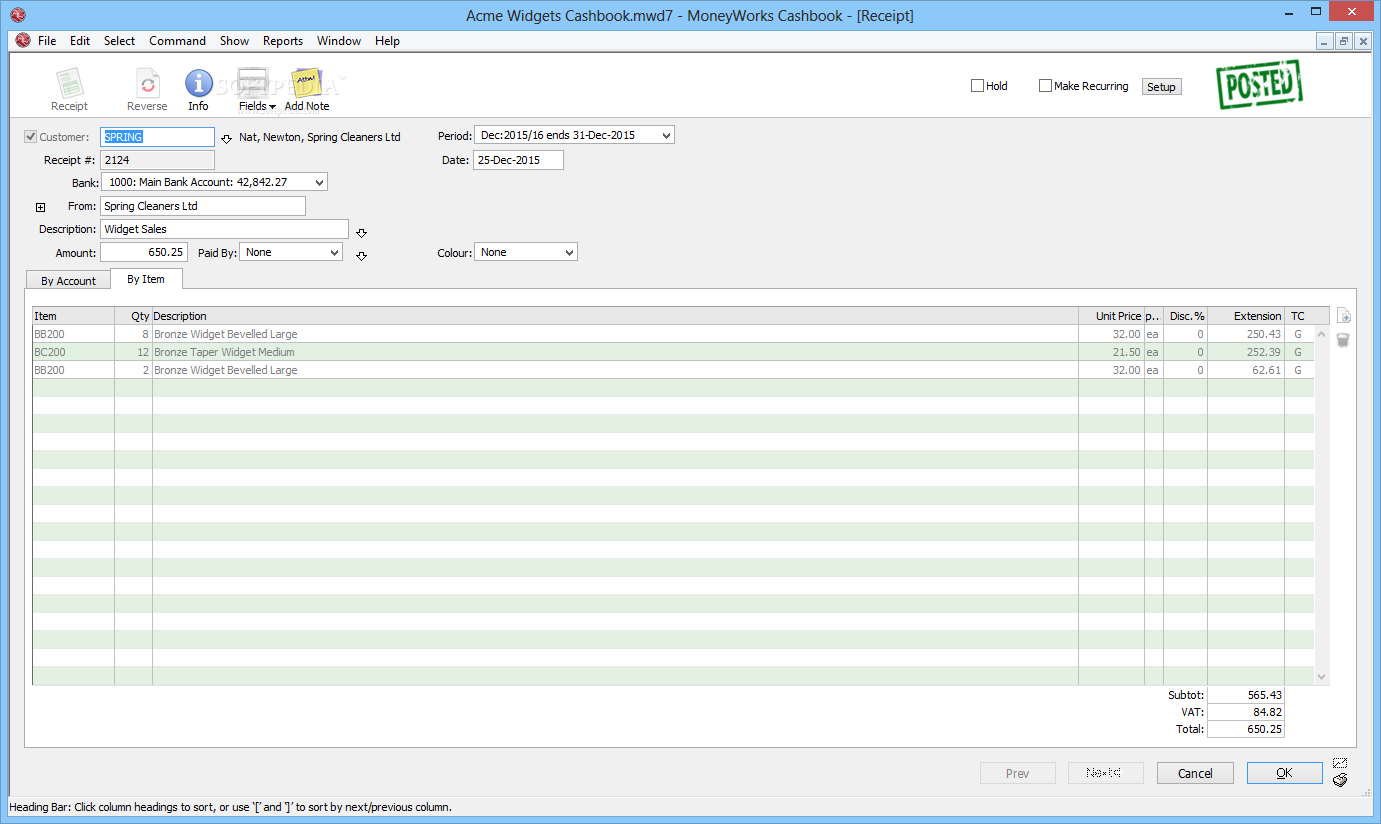
Task: Click the Subtot value 565.43
Action: pyautogui.click(x=1246, y=695)
